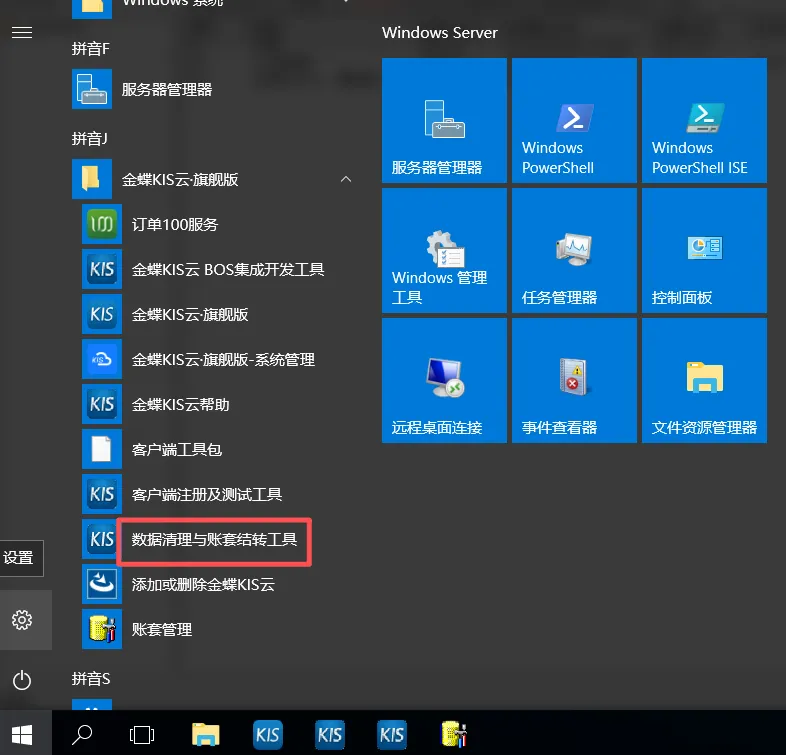The image size is (786, 755).
Task: Select 订单100服务 text entry
Action: tap(174, 225)
